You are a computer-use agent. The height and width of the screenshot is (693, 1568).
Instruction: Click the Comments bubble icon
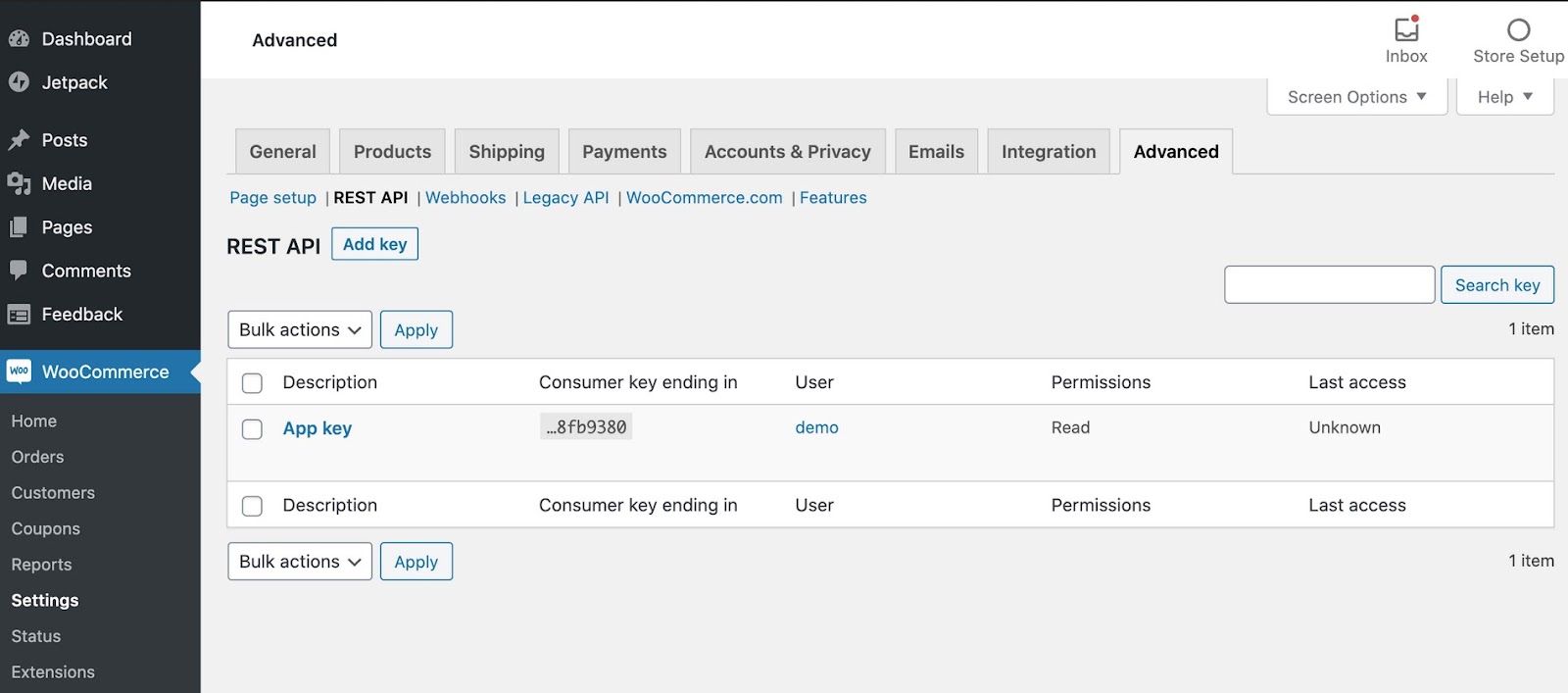tap(19, 271)
